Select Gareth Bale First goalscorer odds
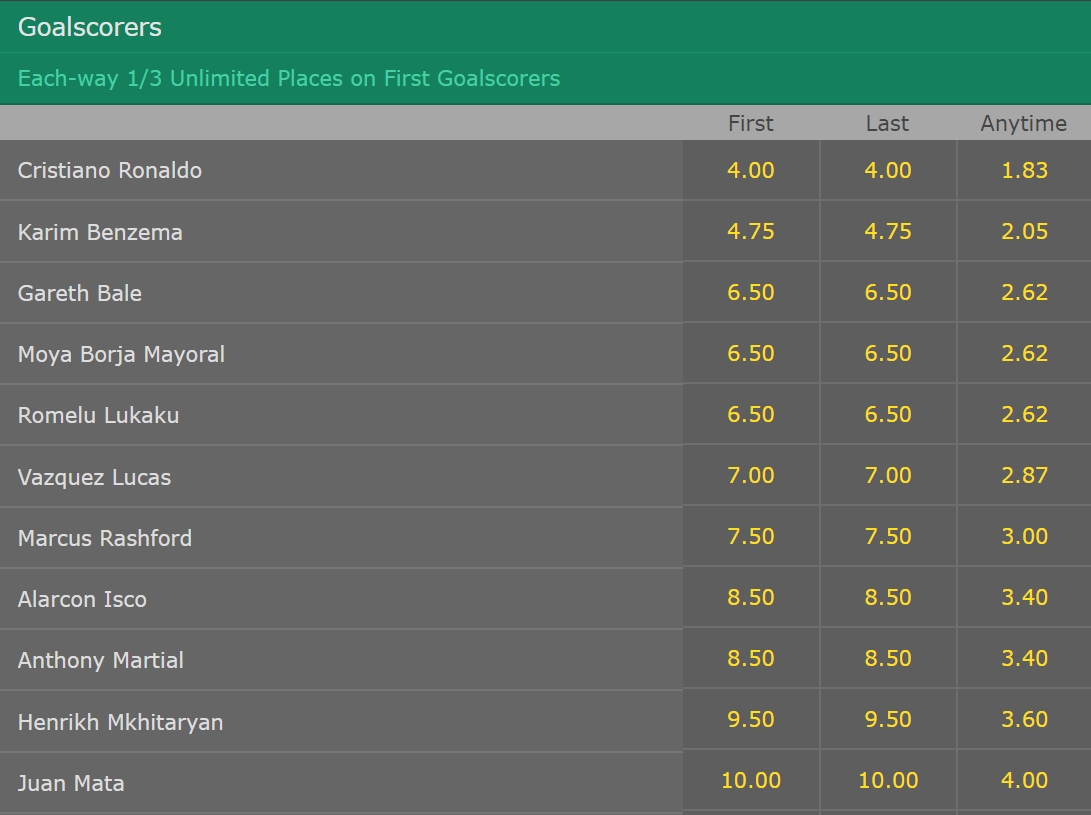The image size is (1091, 815). point(751,292)
